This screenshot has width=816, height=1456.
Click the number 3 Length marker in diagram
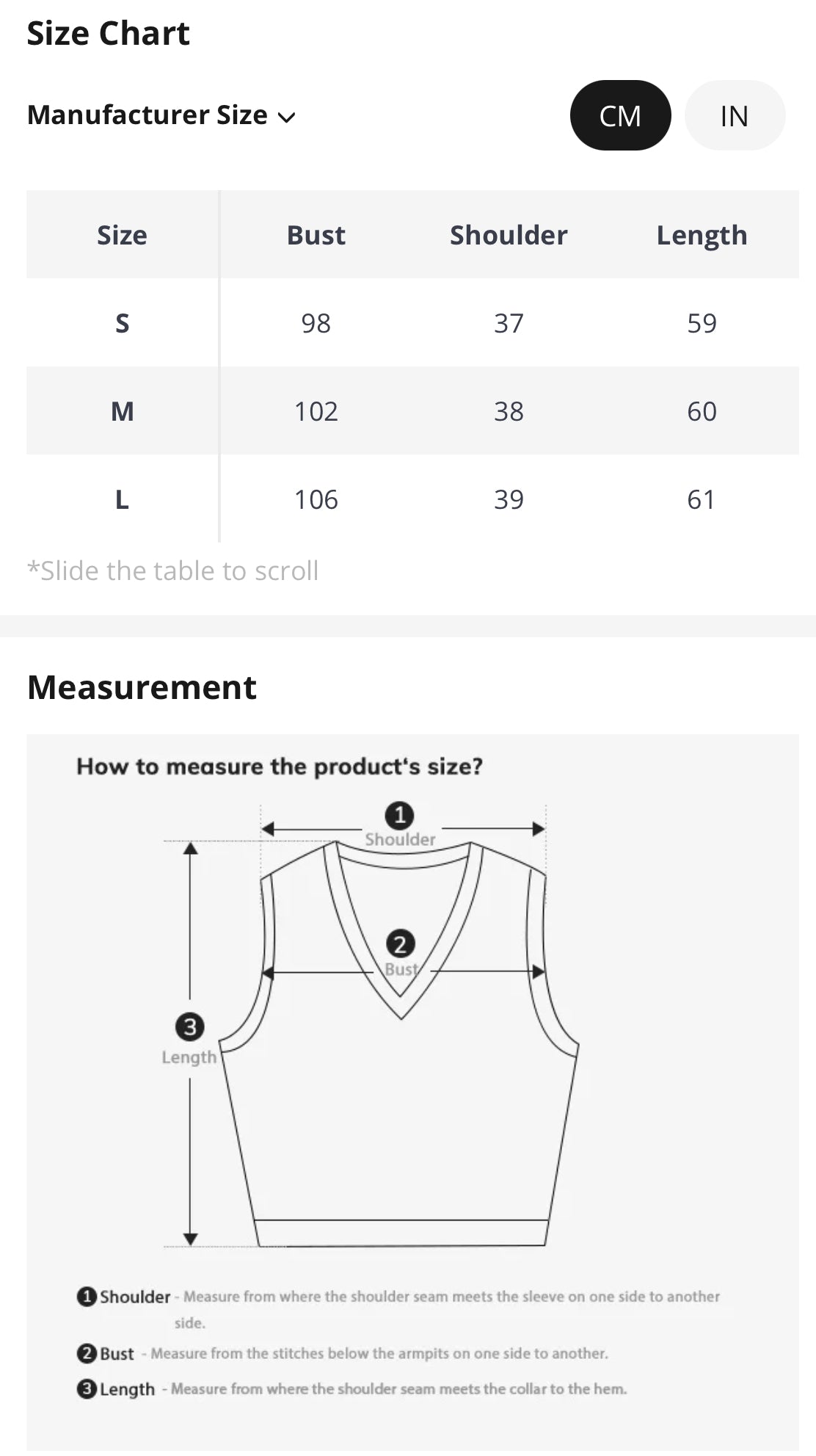coord(190,1026)
